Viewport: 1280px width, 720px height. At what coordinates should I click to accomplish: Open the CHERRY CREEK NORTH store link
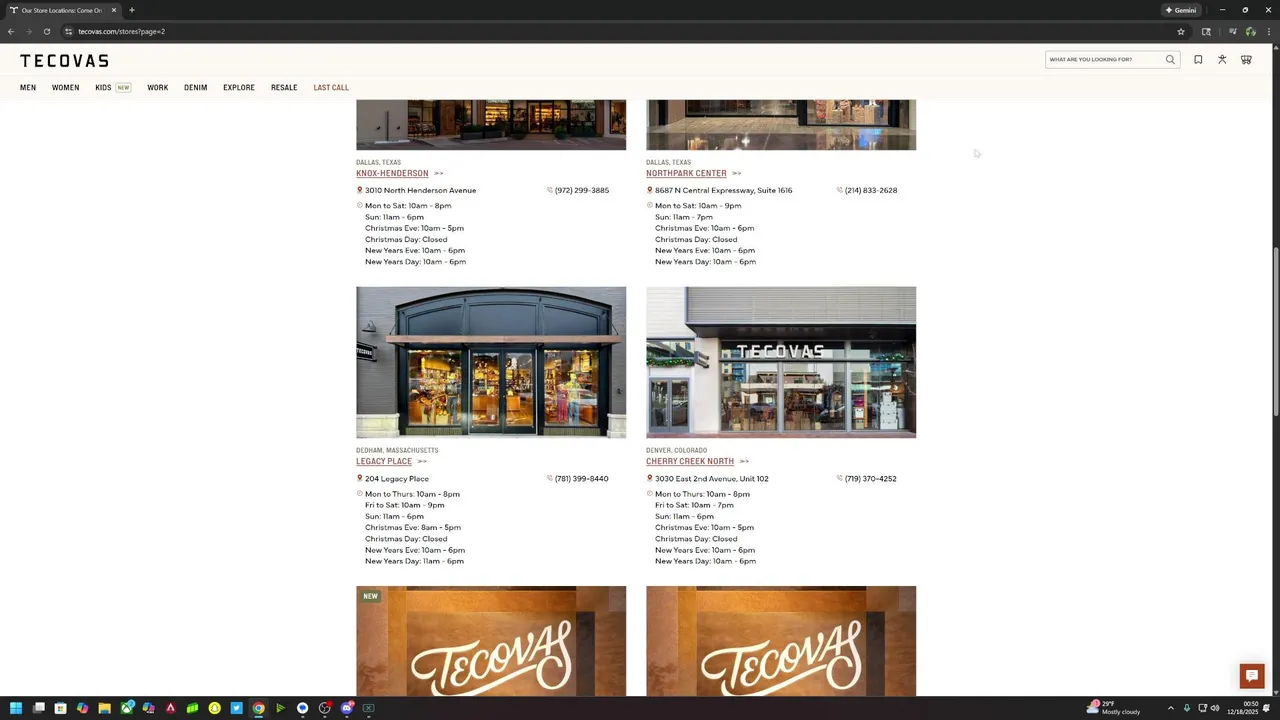[690, 461]
